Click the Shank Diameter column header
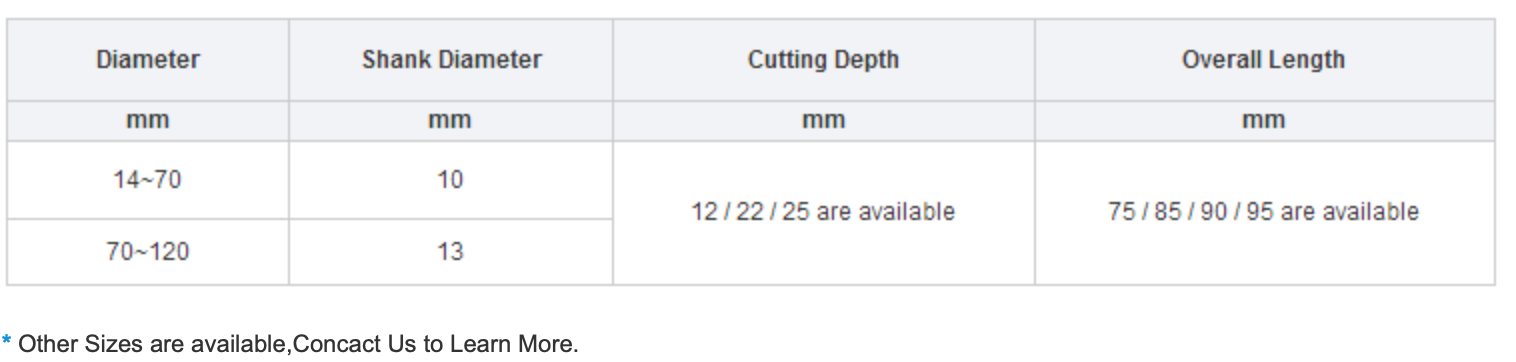The width and height of the screenshot is (1516, 362). point(451,60)
